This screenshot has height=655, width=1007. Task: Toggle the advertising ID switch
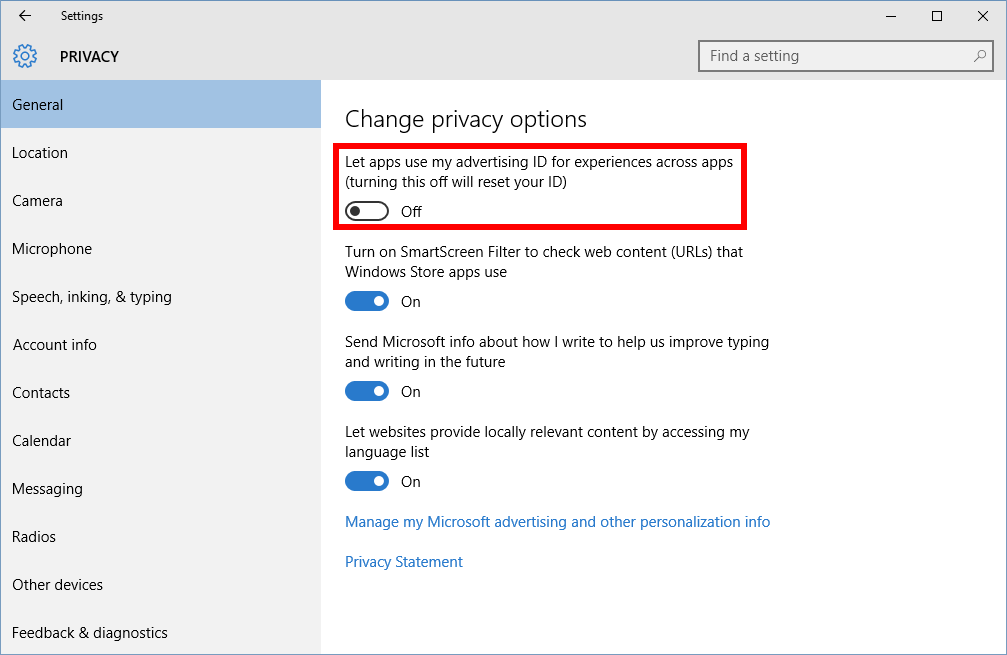[x=366, y=211]
